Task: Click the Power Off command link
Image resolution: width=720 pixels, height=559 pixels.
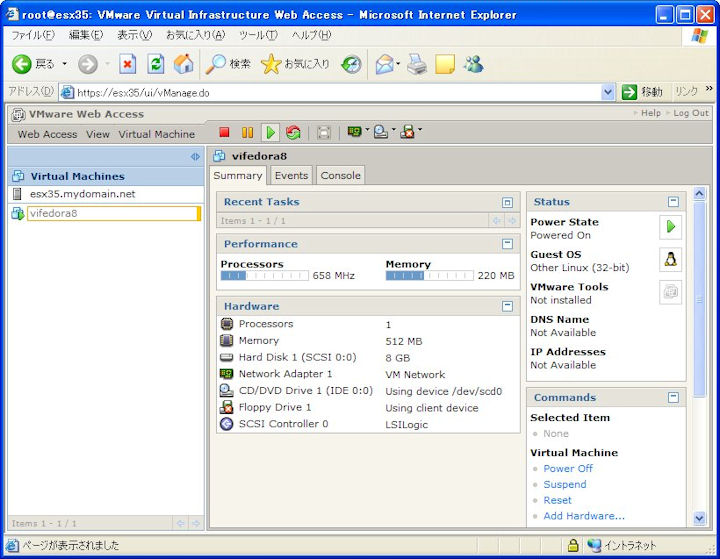Action: [568, 469]
